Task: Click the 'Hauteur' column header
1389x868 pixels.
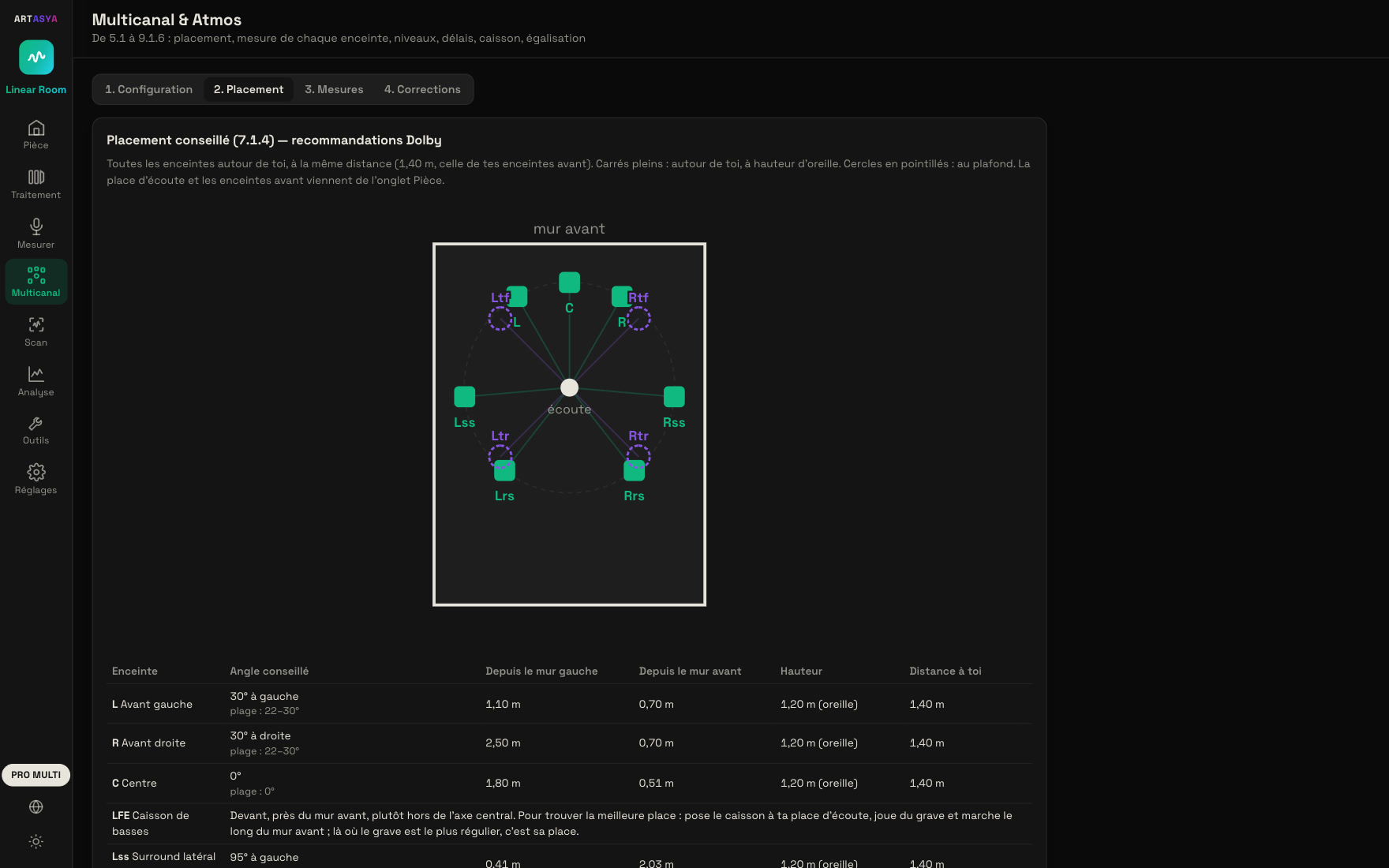Action: point(801,671)
